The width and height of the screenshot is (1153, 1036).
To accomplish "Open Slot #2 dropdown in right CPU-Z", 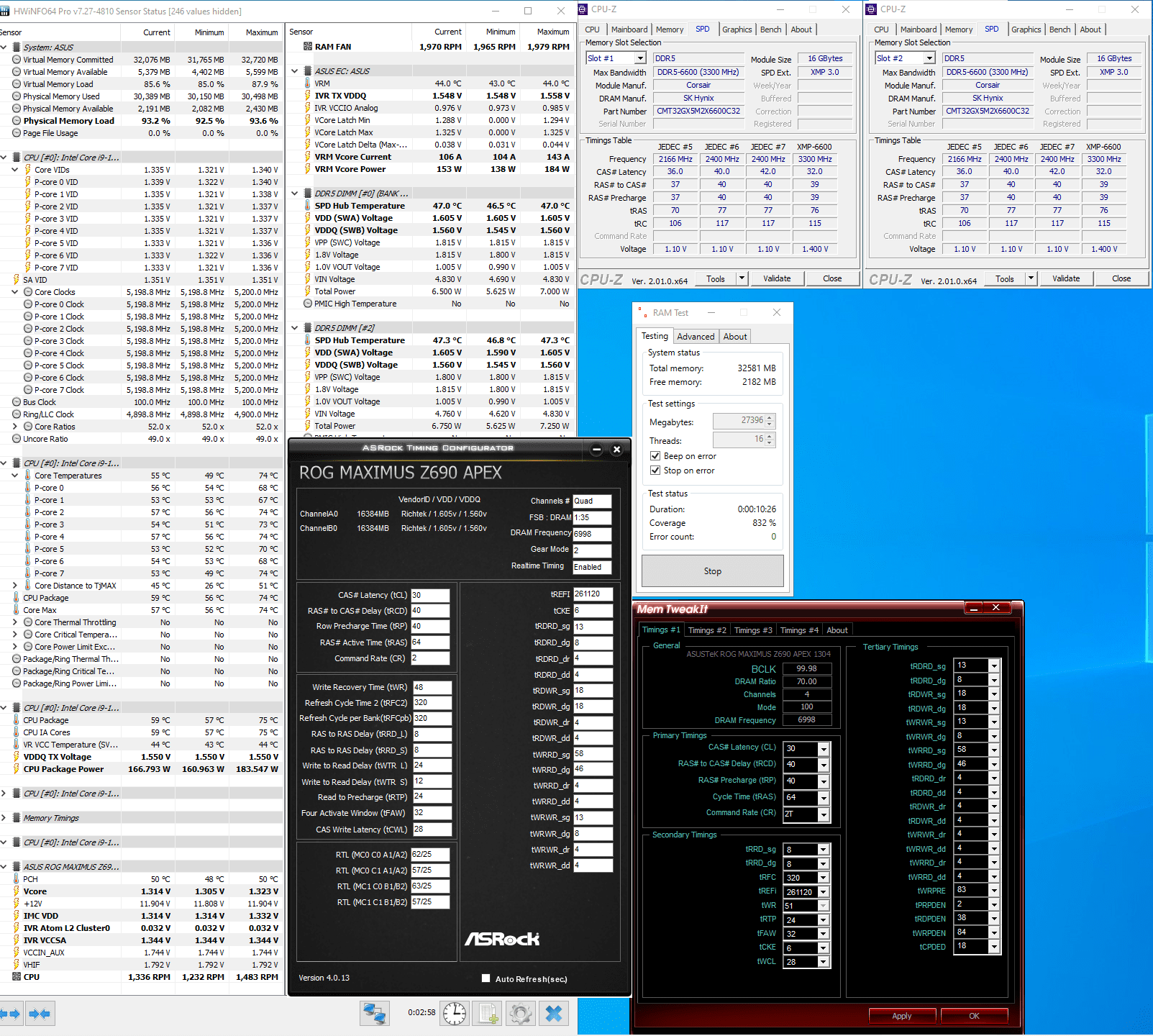I will point(929,58).
